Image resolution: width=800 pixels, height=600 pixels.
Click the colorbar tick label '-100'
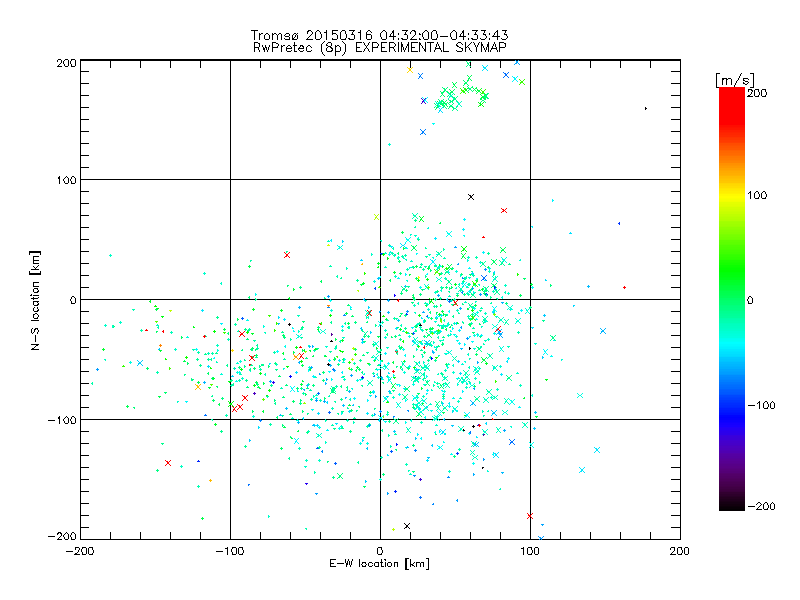pyautogui.click(x=761, y=405)
